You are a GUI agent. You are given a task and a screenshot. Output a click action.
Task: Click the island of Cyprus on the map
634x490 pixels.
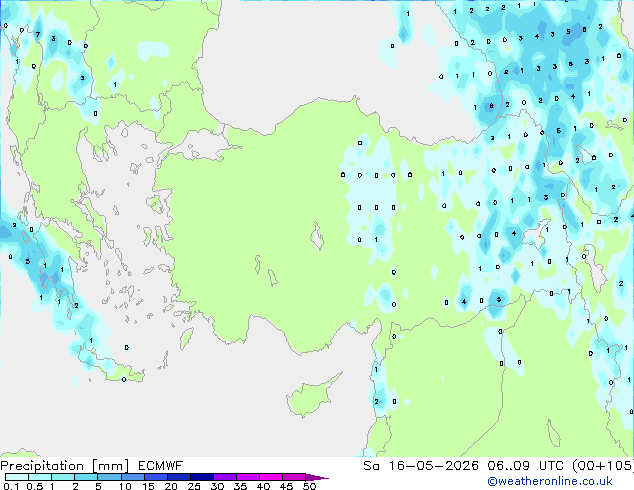[311, 396]
